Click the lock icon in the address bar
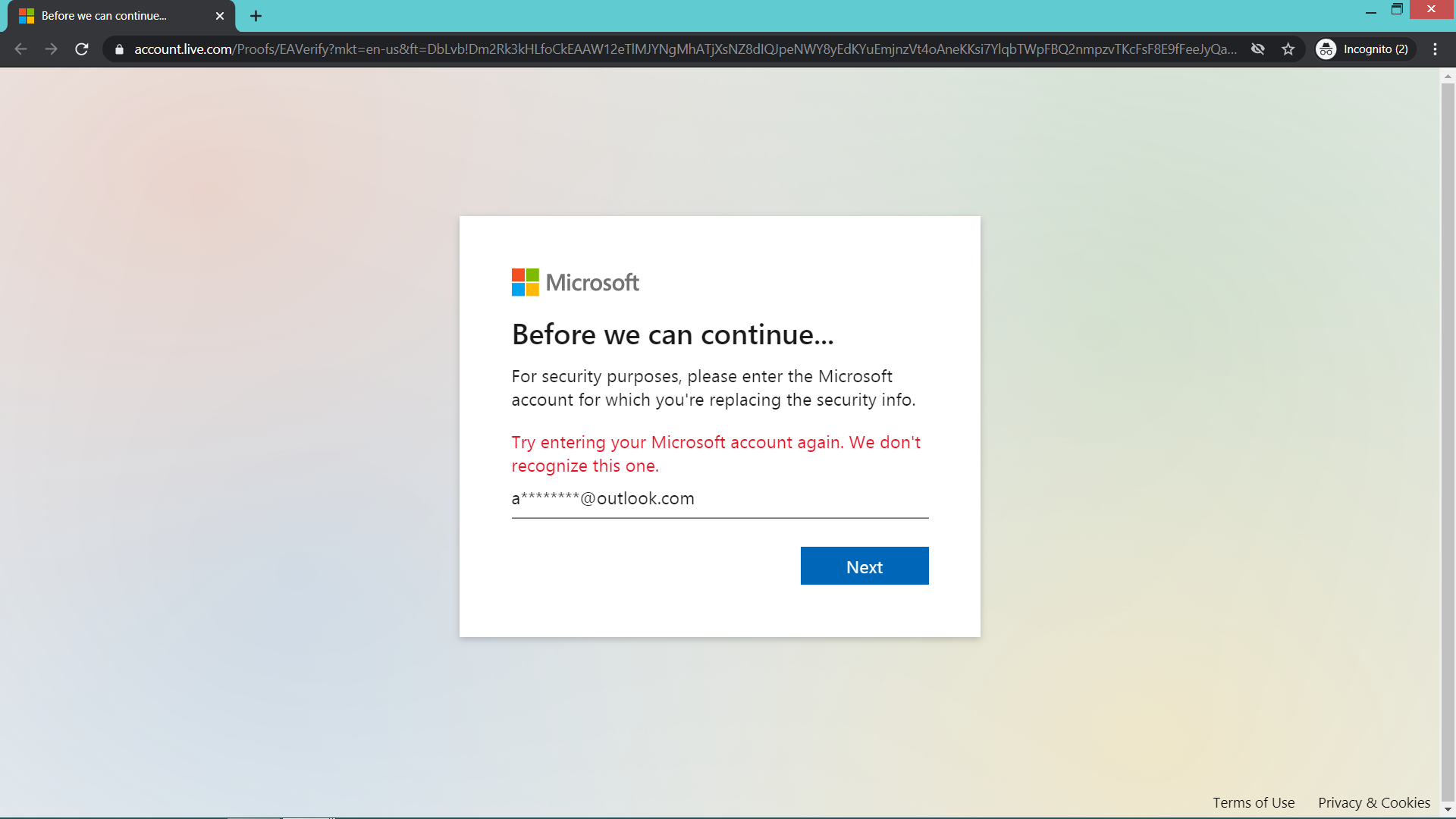1456x819 pixels. pyautogui.click(x=119, y=49)
